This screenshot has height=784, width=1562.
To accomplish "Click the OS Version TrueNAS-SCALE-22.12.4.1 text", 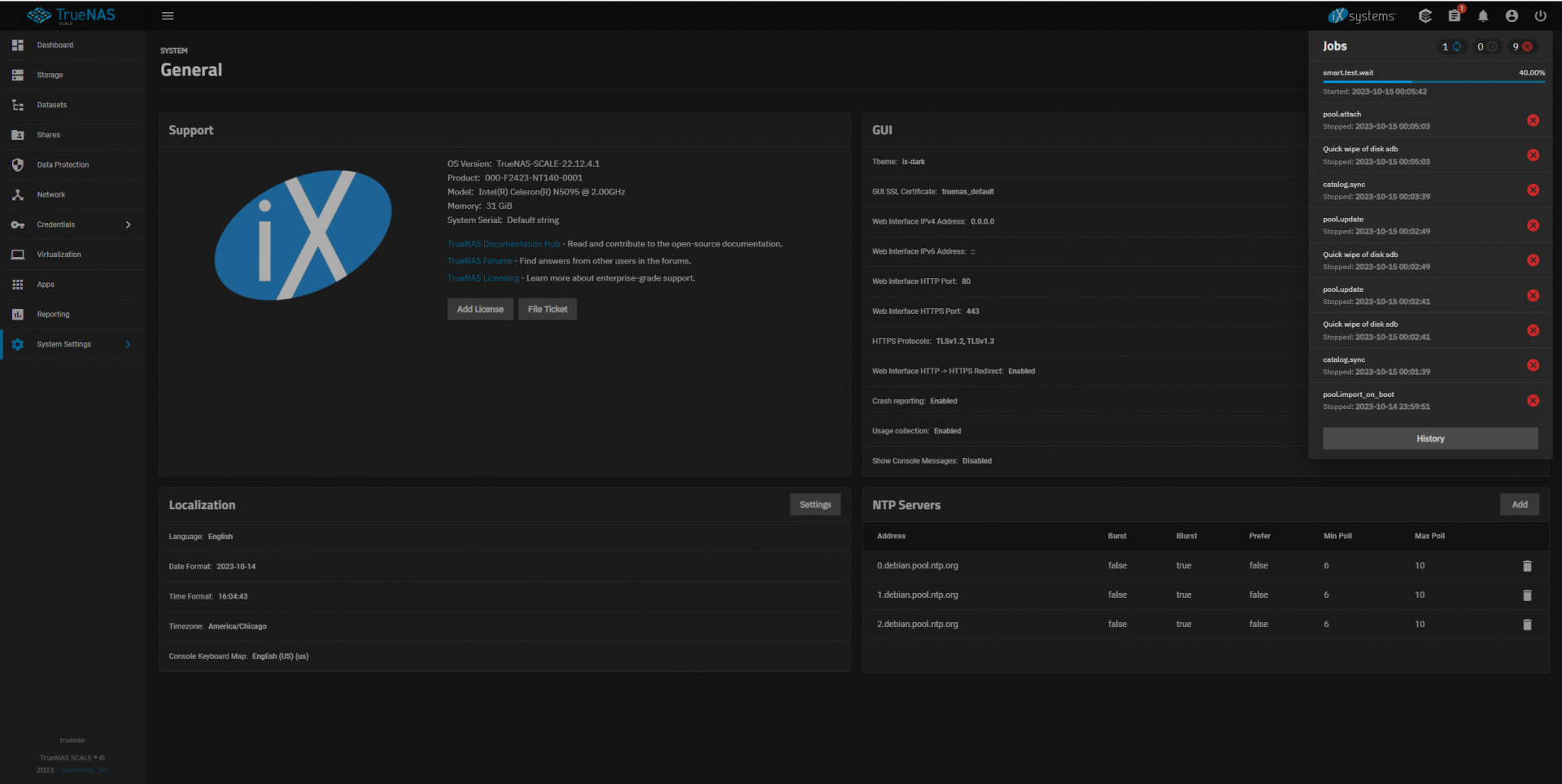I will [523, 163].
